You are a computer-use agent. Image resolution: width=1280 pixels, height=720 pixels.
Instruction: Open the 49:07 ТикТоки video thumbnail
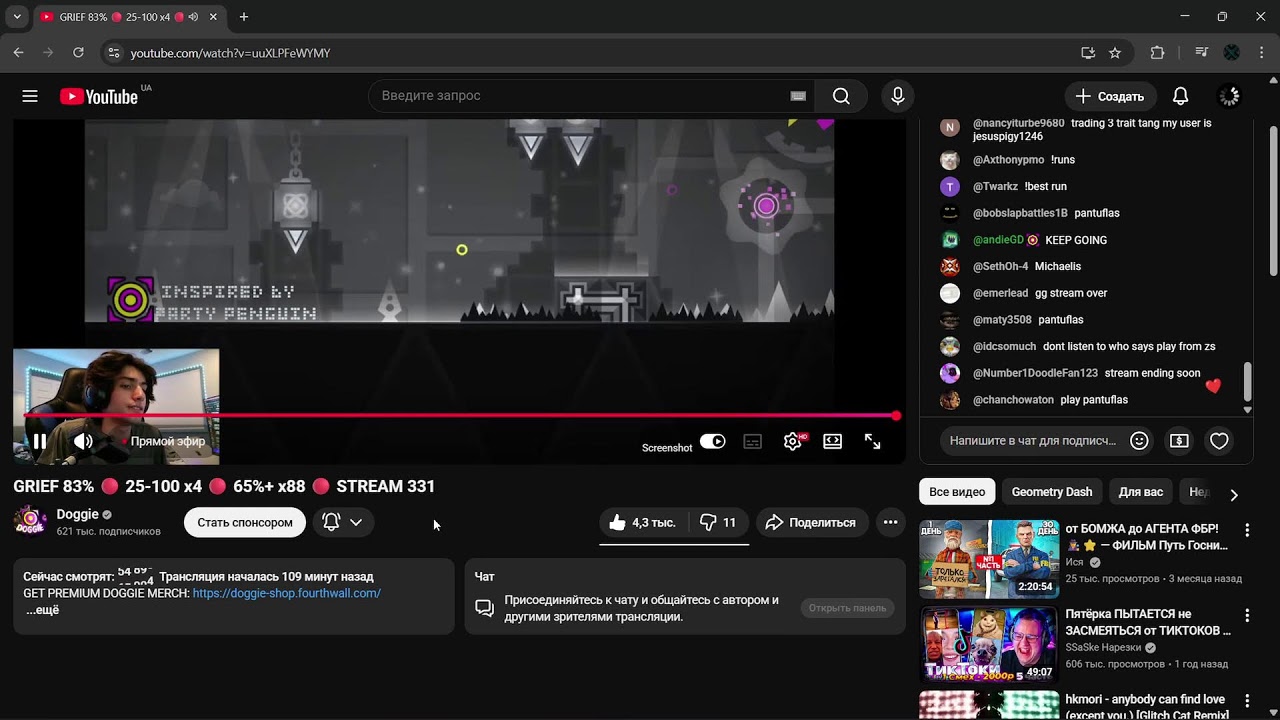[x=988, y=645]
